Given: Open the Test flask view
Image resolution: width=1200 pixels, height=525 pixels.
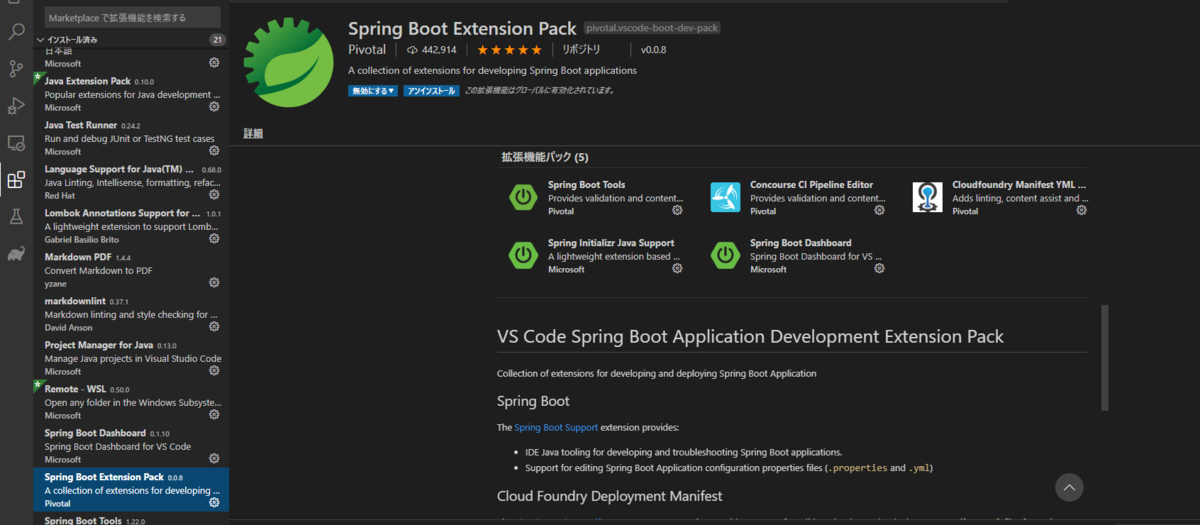Looking at the screenshot, I should pos(16,216).
